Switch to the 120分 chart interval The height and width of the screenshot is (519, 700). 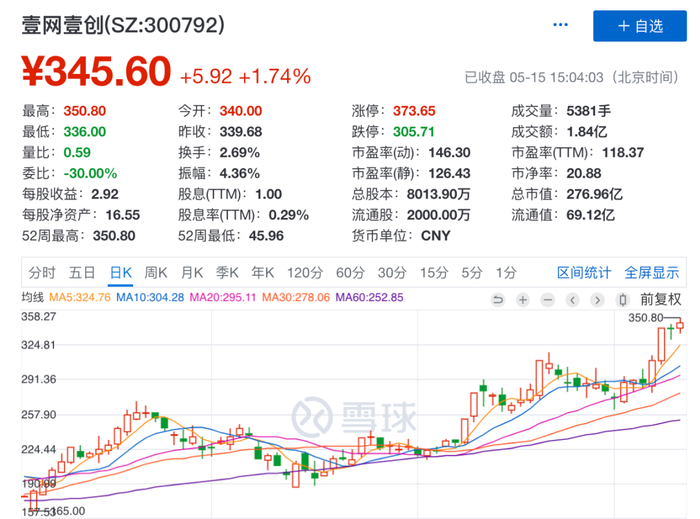[305, 272]
